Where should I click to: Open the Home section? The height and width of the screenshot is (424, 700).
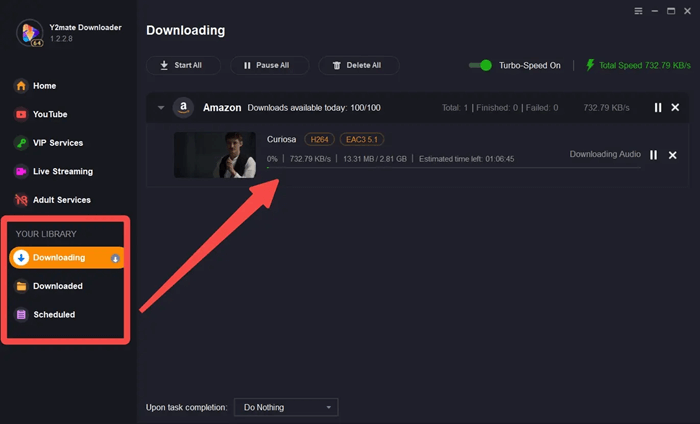[x=35, y=86]
